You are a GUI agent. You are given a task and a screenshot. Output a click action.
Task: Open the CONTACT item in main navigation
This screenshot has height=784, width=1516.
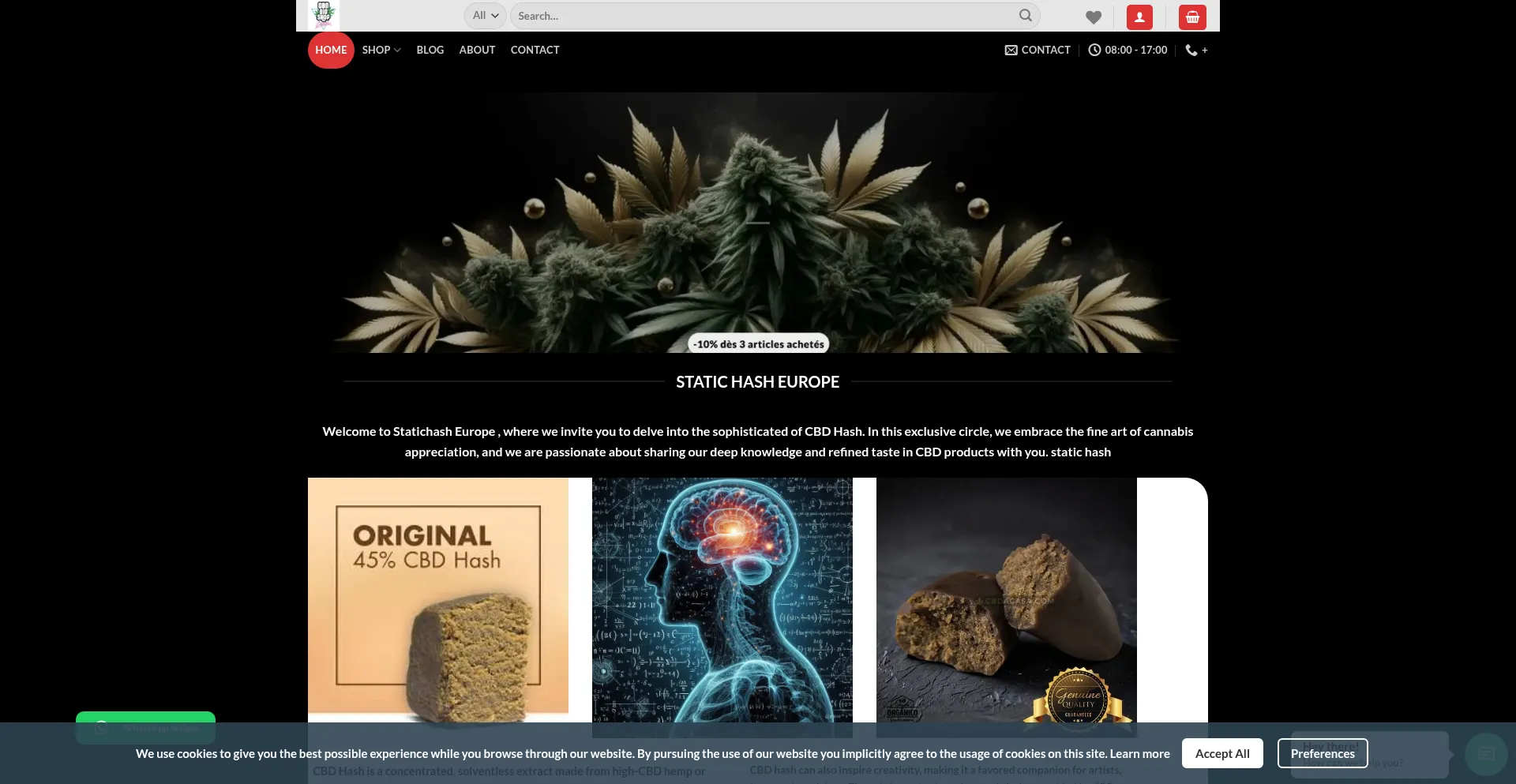pyautogui.click(x=535, y=50)
